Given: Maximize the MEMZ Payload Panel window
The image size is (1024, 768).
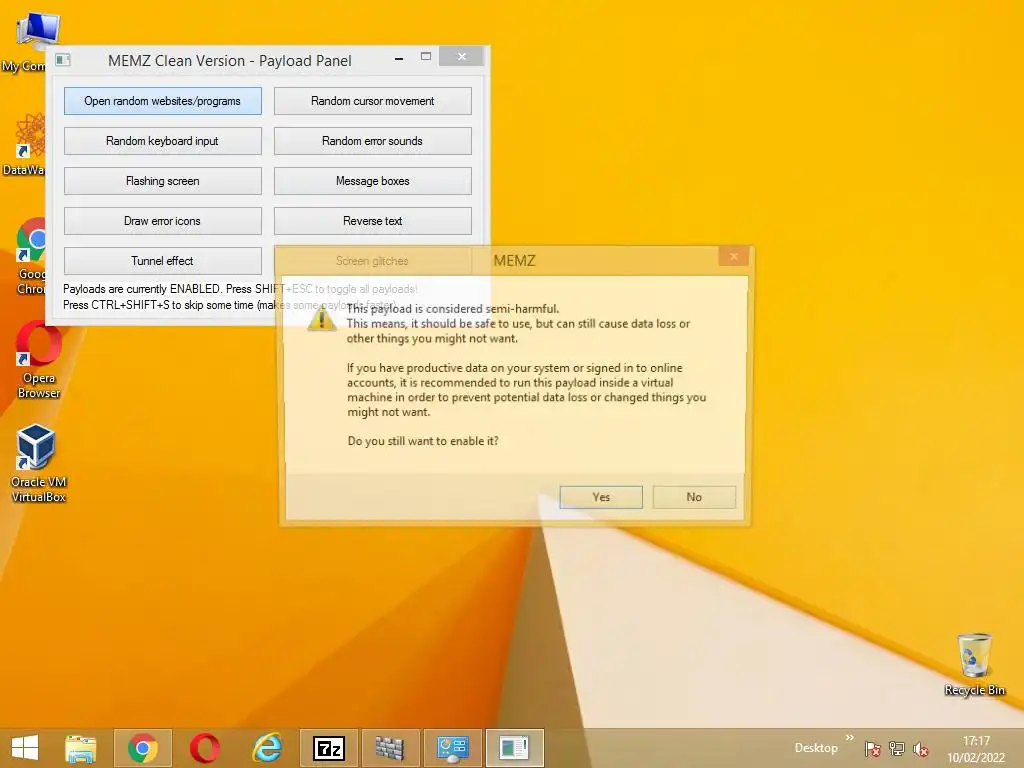Looking at the screenshot, I should pyautogui.click(x=426, y=57).
